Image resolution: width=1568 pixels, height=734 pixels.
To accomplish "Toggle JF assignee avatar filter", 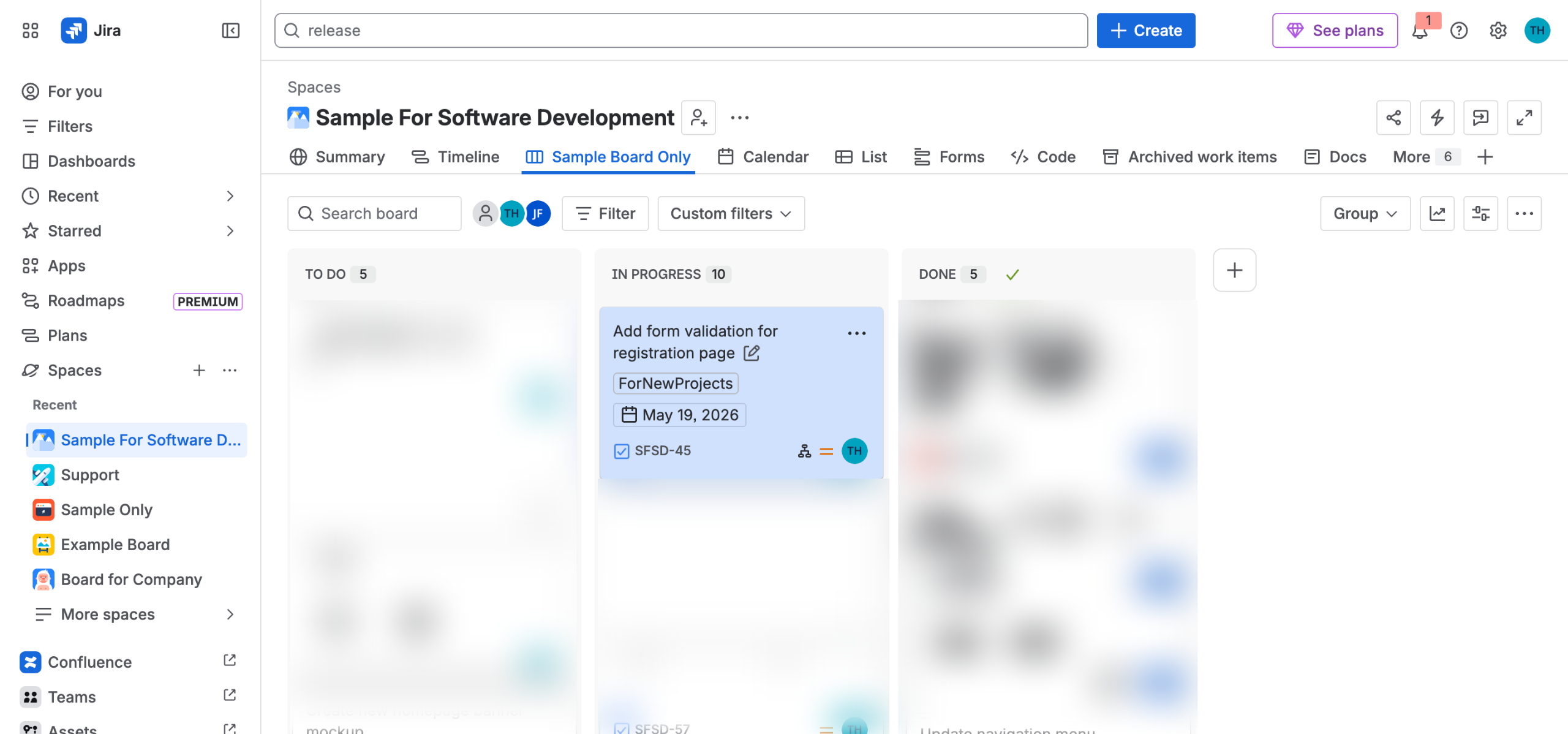I will [538, 213].
